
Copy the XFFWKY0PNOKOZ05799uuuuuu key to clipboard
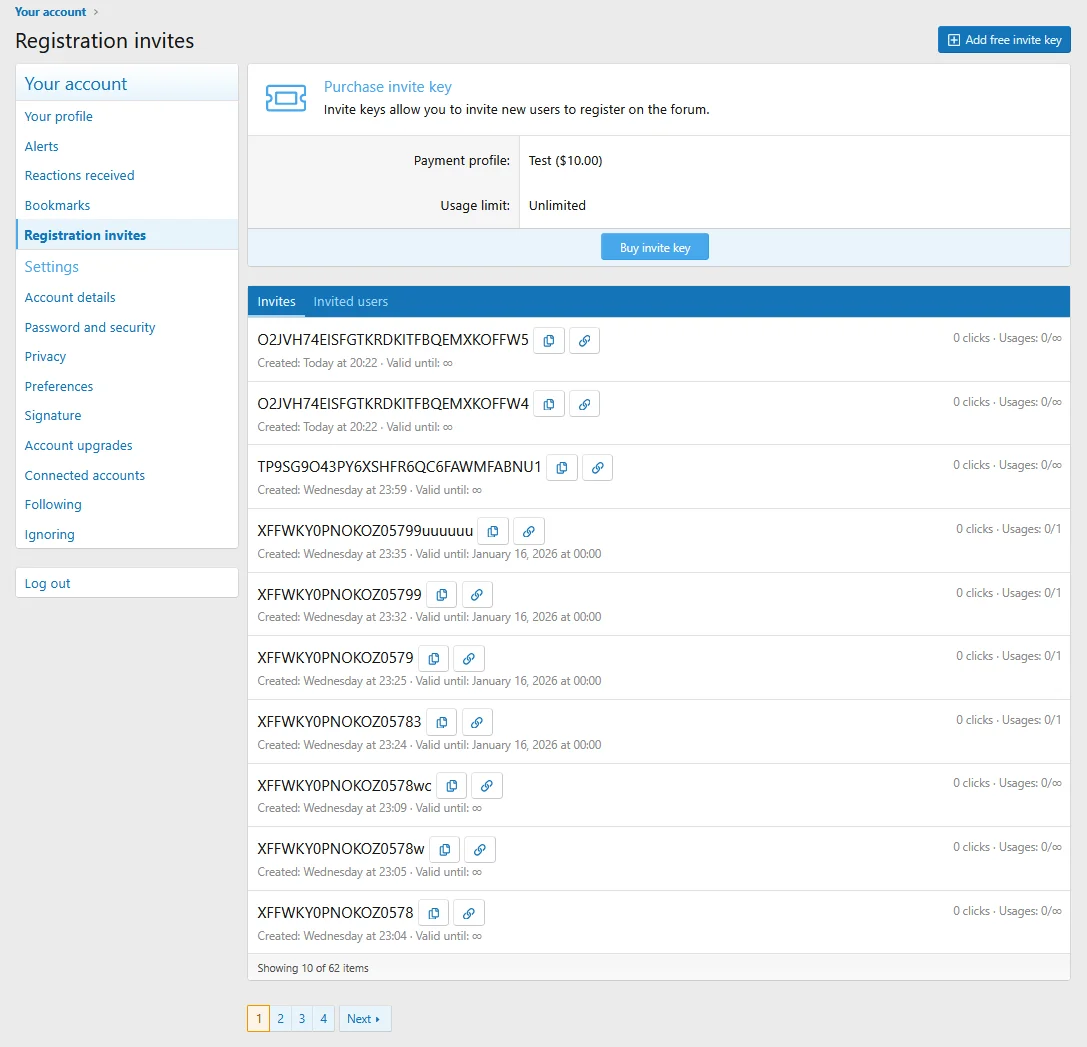tap(492, 531)
